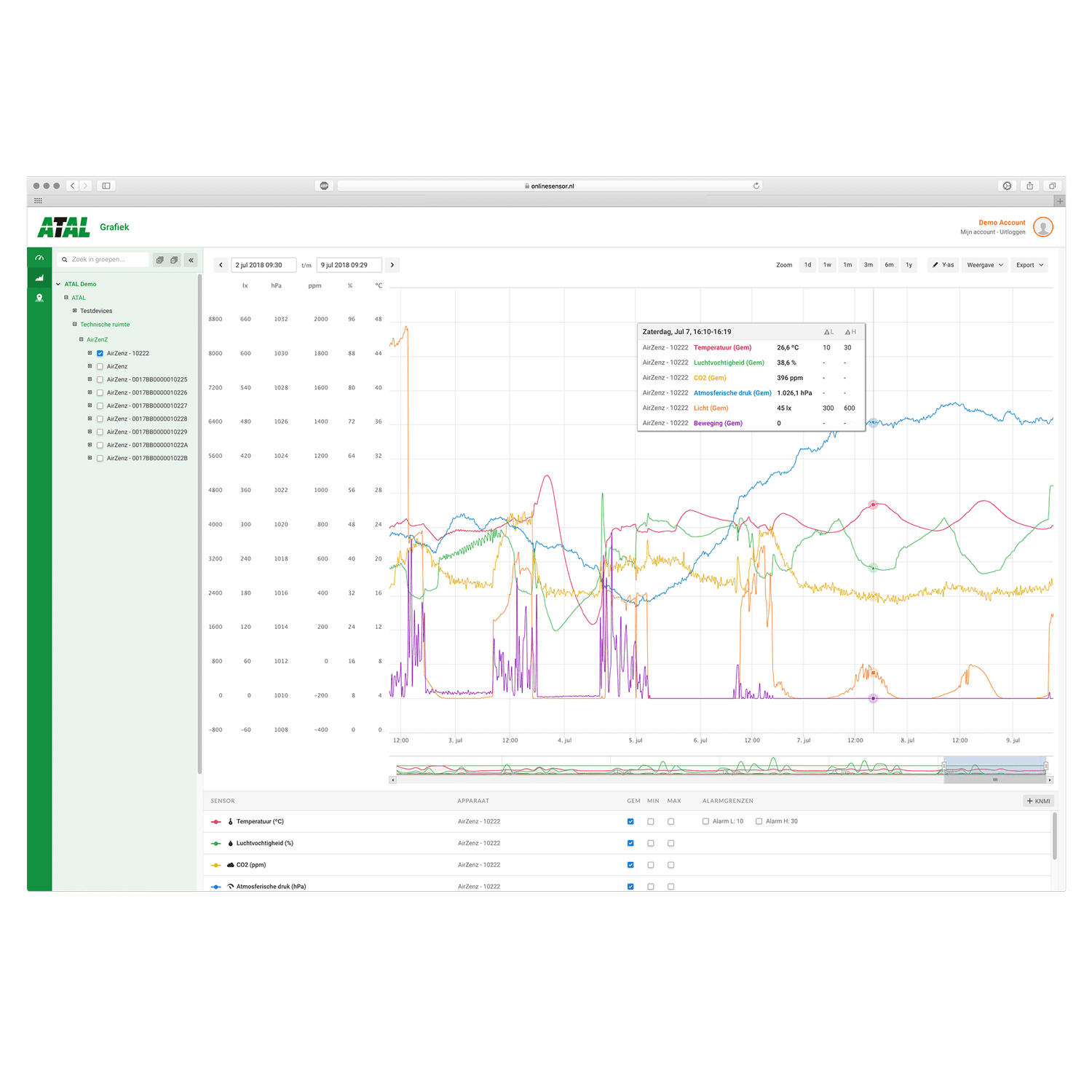Advance to next date range with right arrow
The width and height of the screenshot is (1092, 1092).
coord(392,265)
